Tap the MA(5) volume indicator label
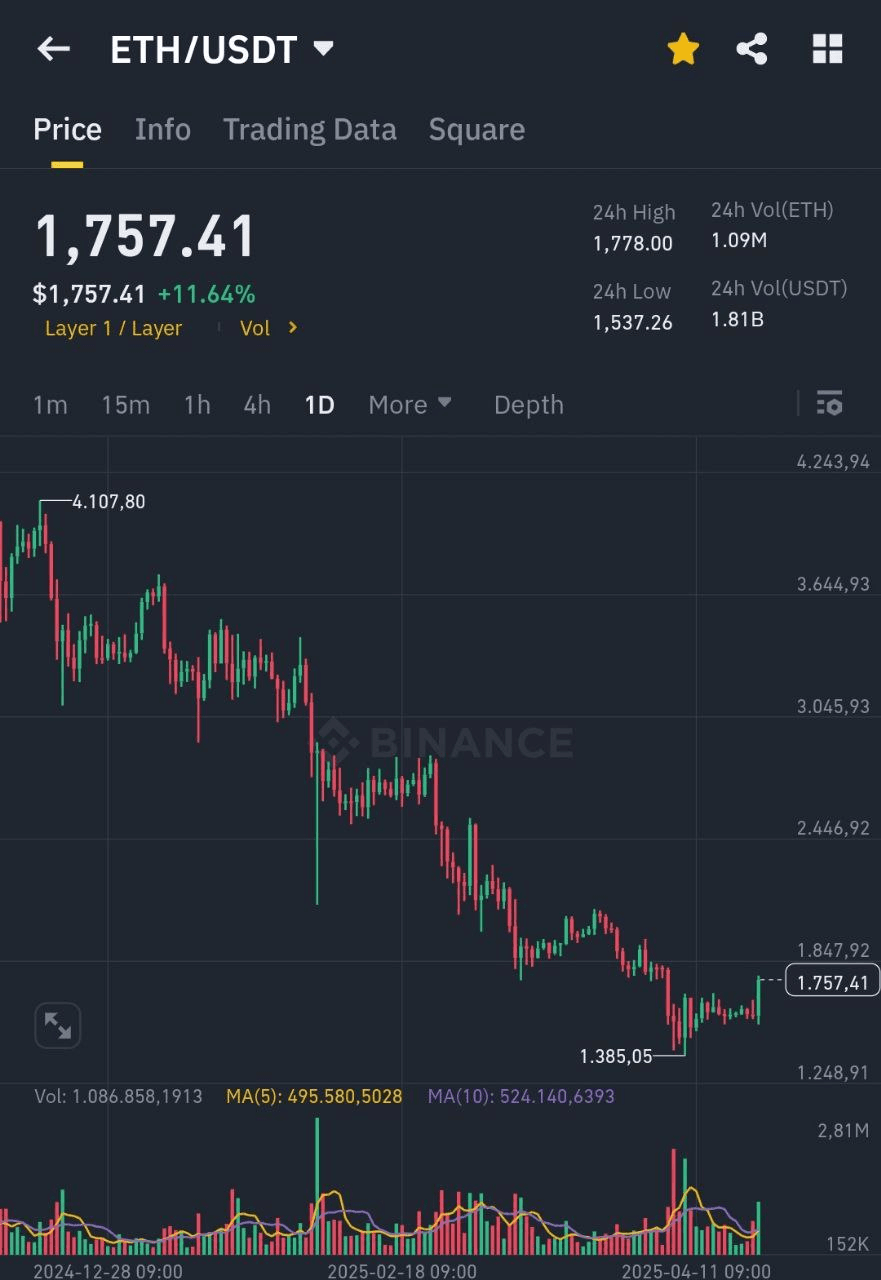This screenshot has width=881, height=1280. click(x=314, y=1097)
